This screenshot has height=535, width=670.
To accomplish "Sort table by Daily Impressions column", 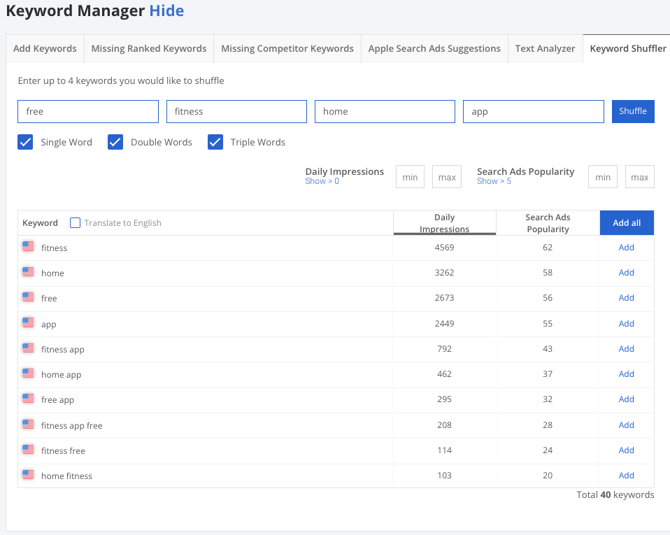I will coord(444,223).
